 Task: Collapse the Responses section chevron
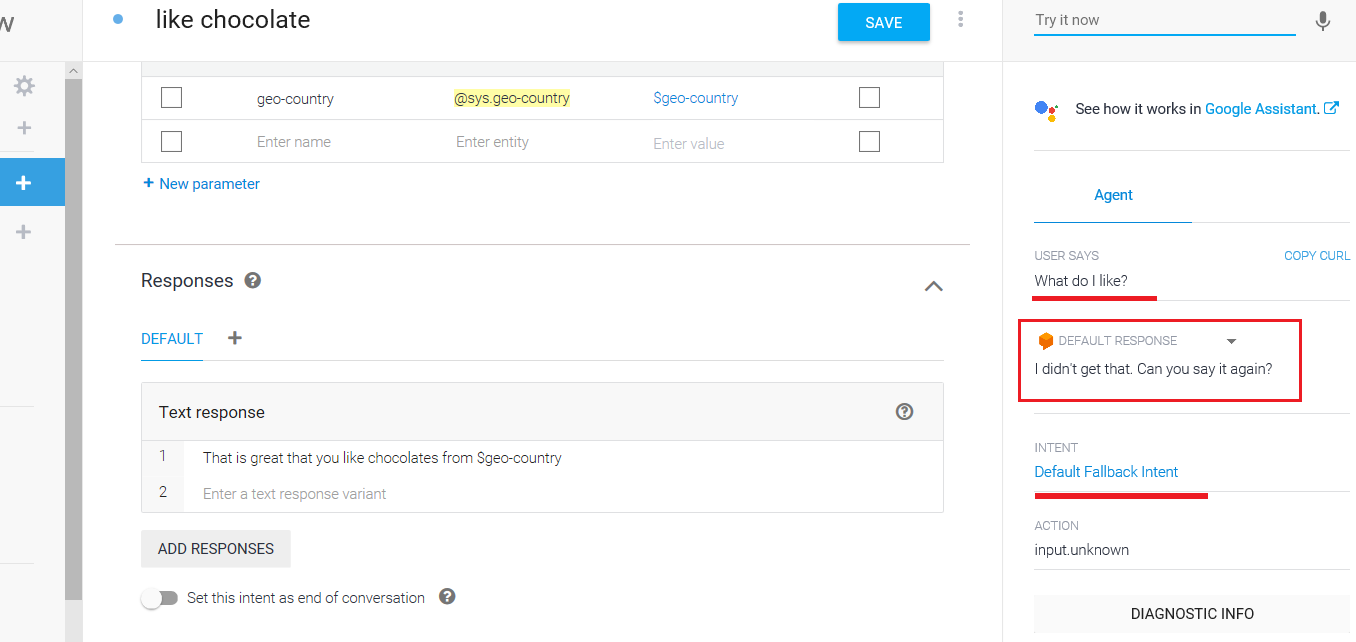(933, 286)
